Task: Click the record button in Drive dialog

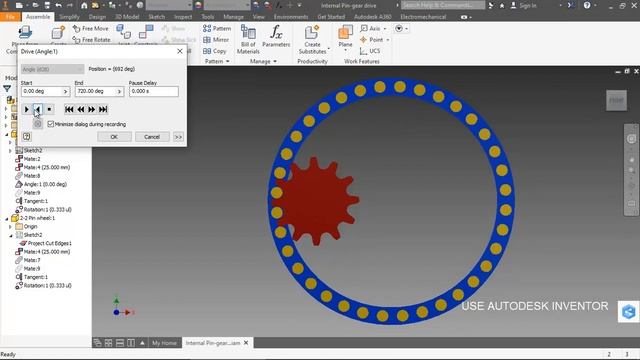Action: point(38,124)
